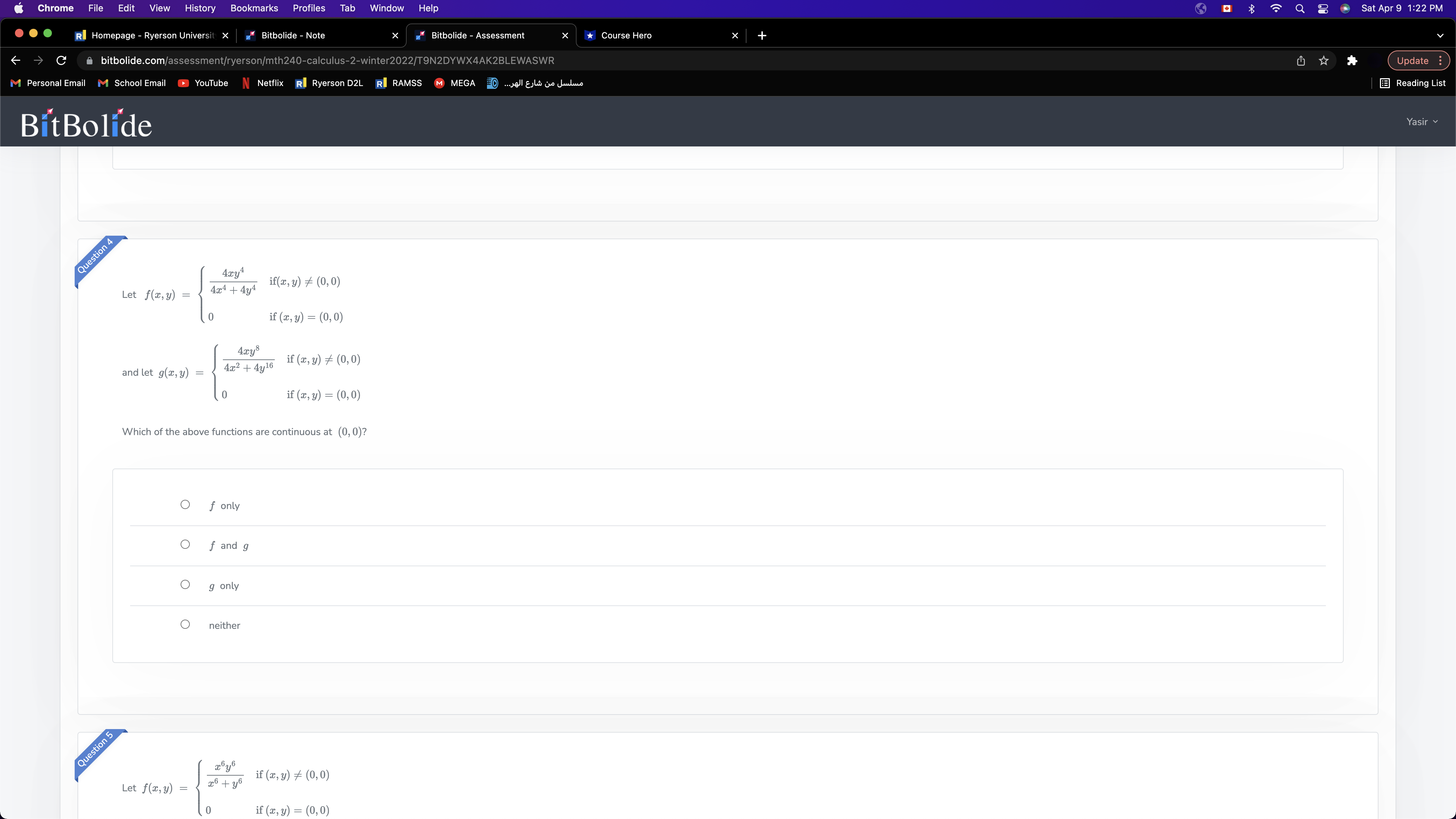Bookmark this page with the star icon

(x=1324, y=60)
